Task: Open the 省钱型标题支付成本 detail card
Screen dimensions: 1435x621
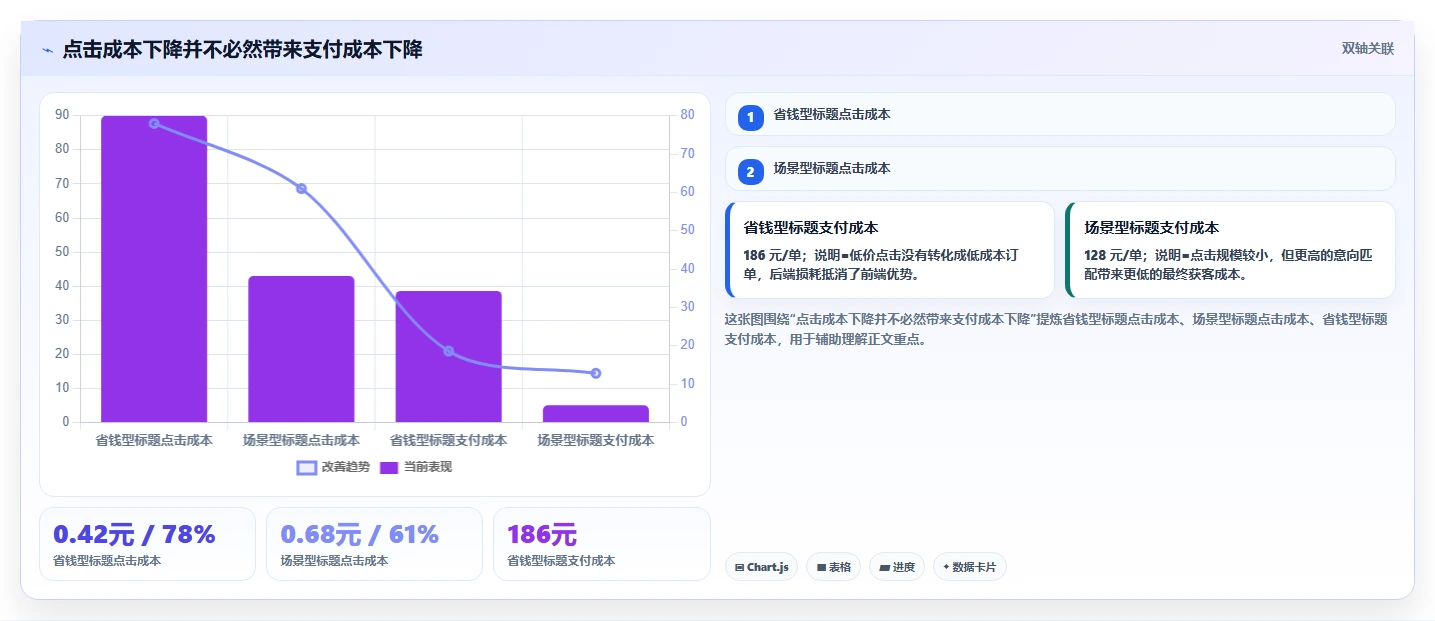Action: 890,250
